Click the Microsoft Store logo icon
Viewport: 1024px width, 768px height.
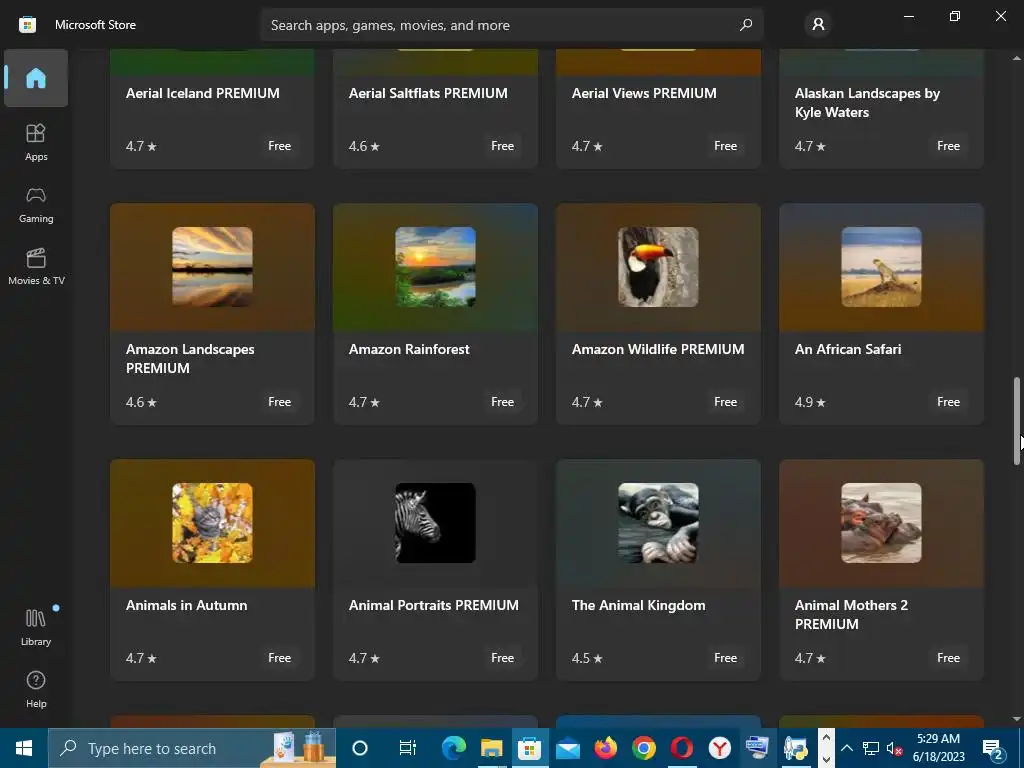(27, 25)
